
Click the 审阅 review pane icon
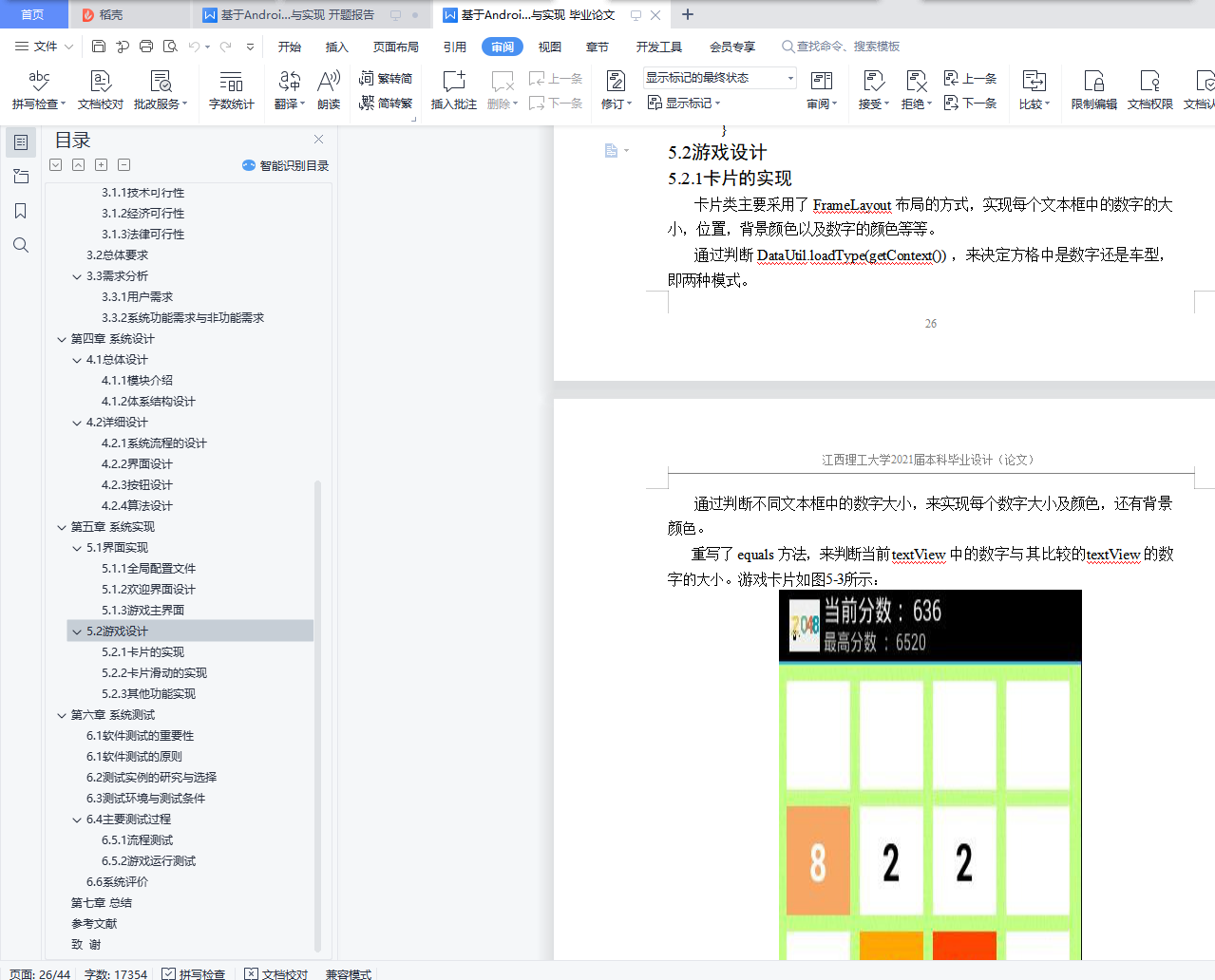pos(821,82)
